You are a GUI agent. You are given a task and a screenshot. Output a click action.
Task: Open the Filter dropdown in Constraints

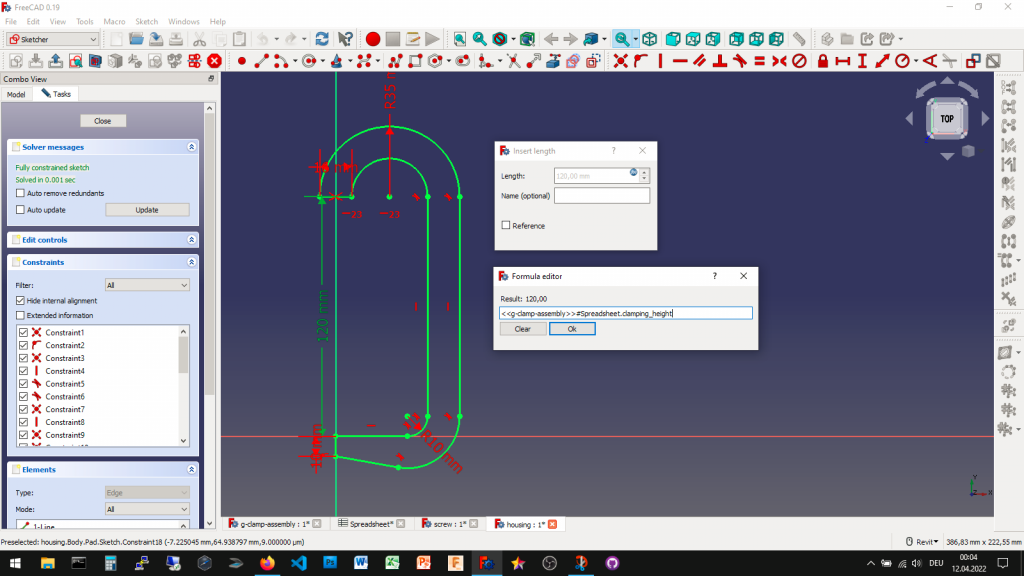click(147, 285)
